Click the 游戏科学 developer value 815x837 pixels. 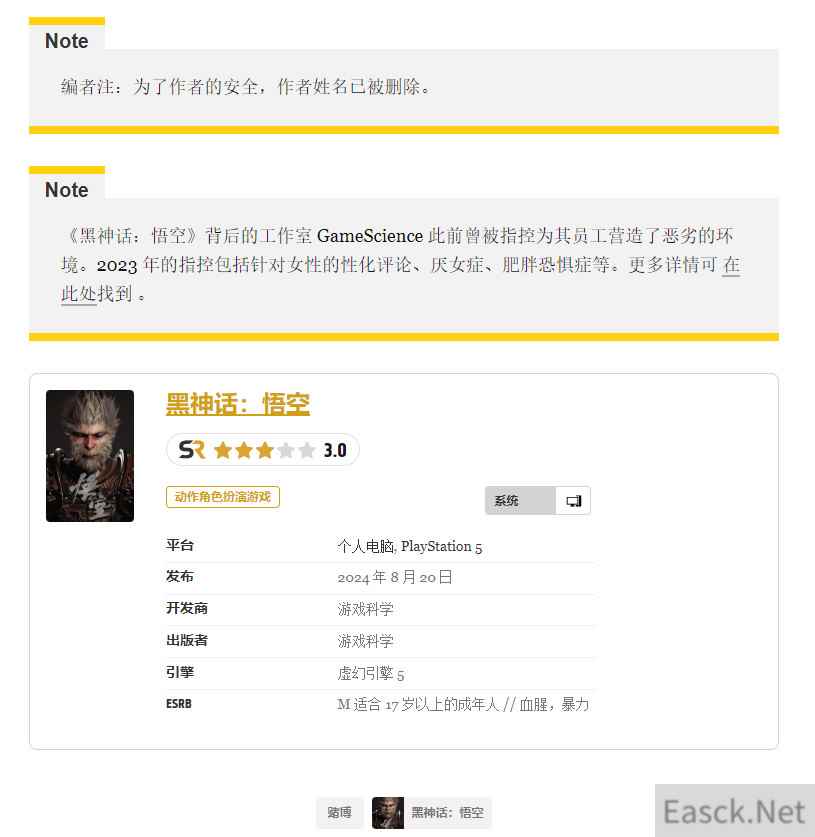pos(365,609)
